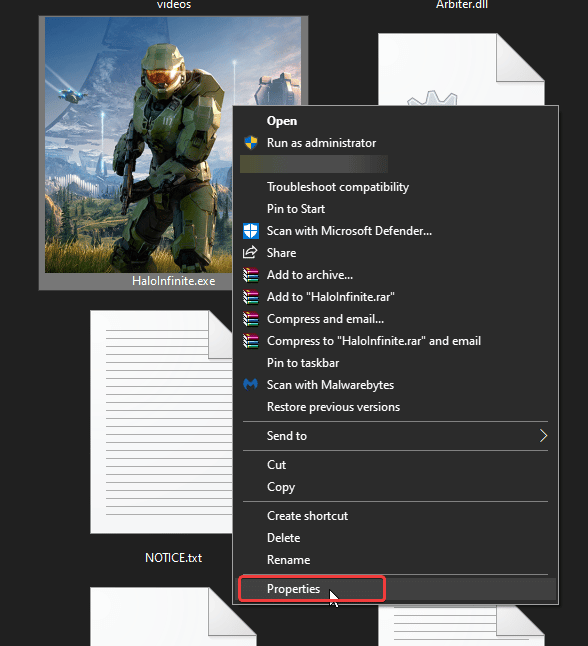Expand the Send to submenu arrow

tap(543, 435)
